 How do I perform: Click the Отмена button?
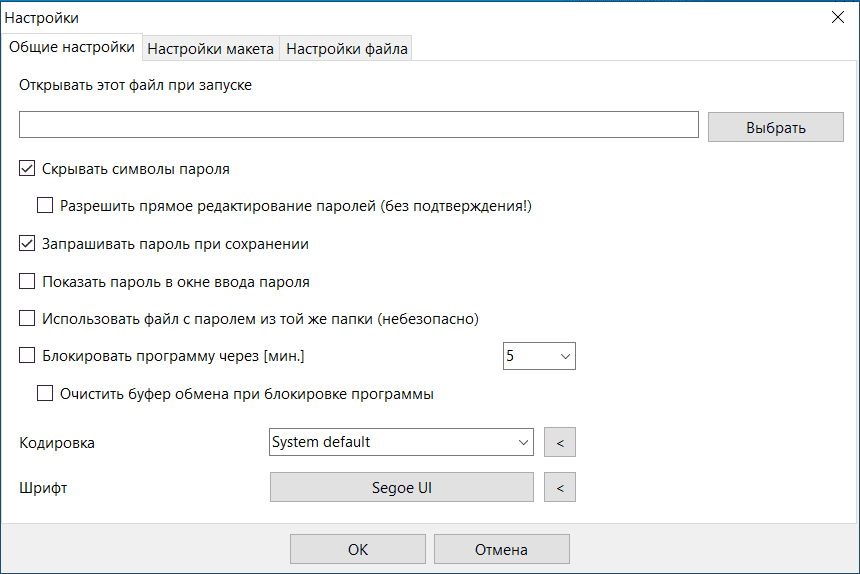pyautogui.click(x=501, y=549)
